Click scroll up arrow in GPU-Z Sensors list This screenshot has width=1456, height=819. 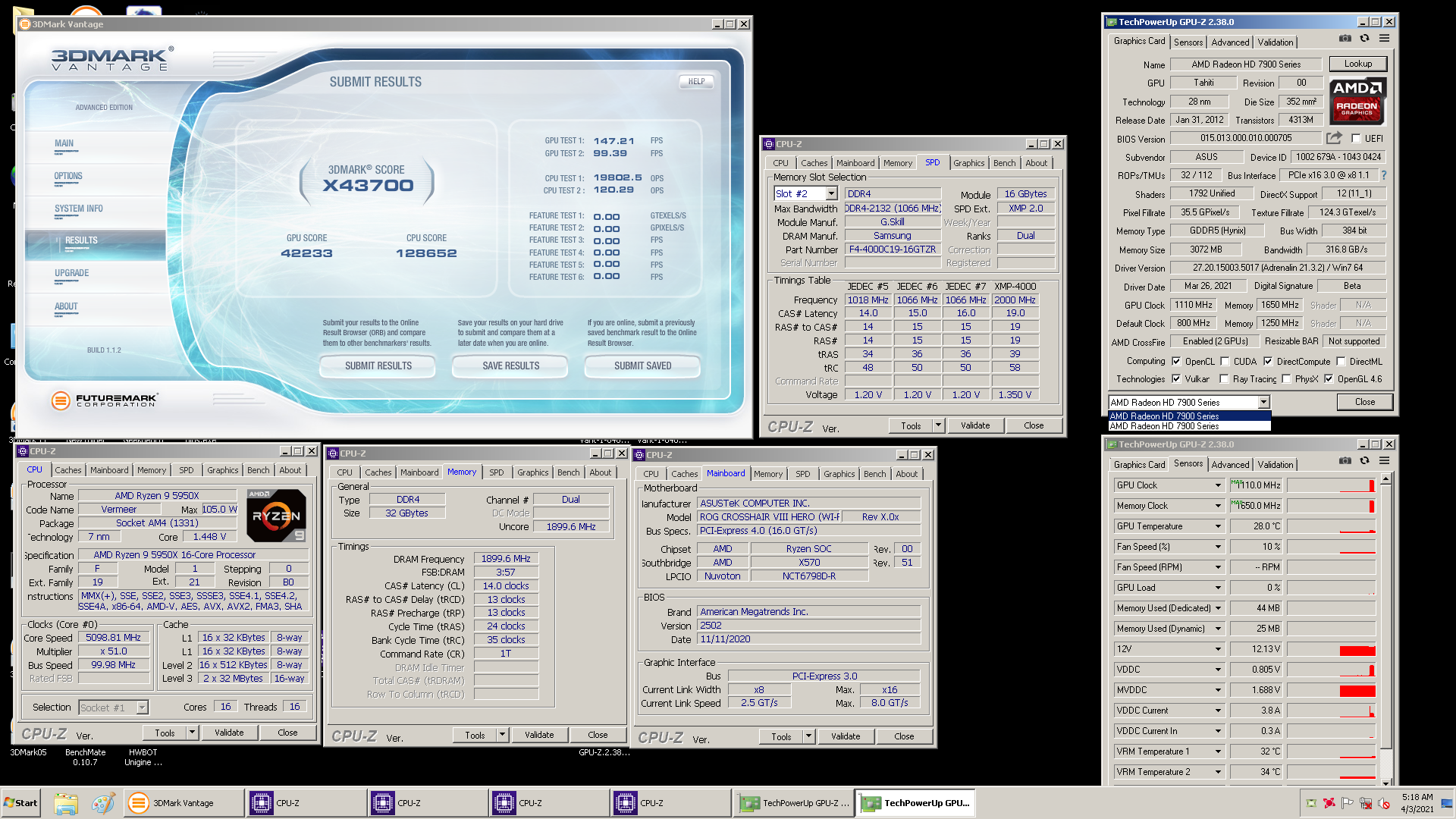click(x=1385, y=479)
